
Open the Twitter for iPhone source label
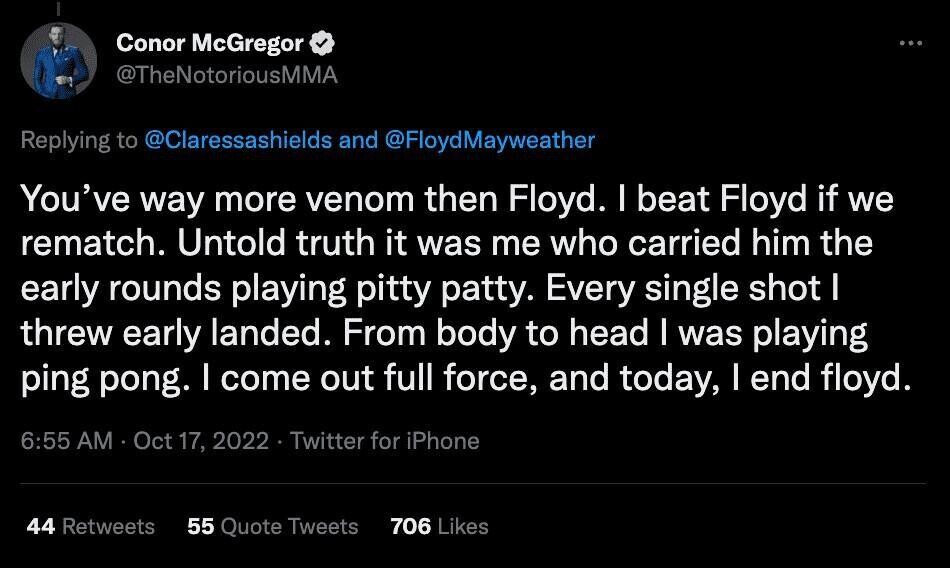(x=385, y=441)
